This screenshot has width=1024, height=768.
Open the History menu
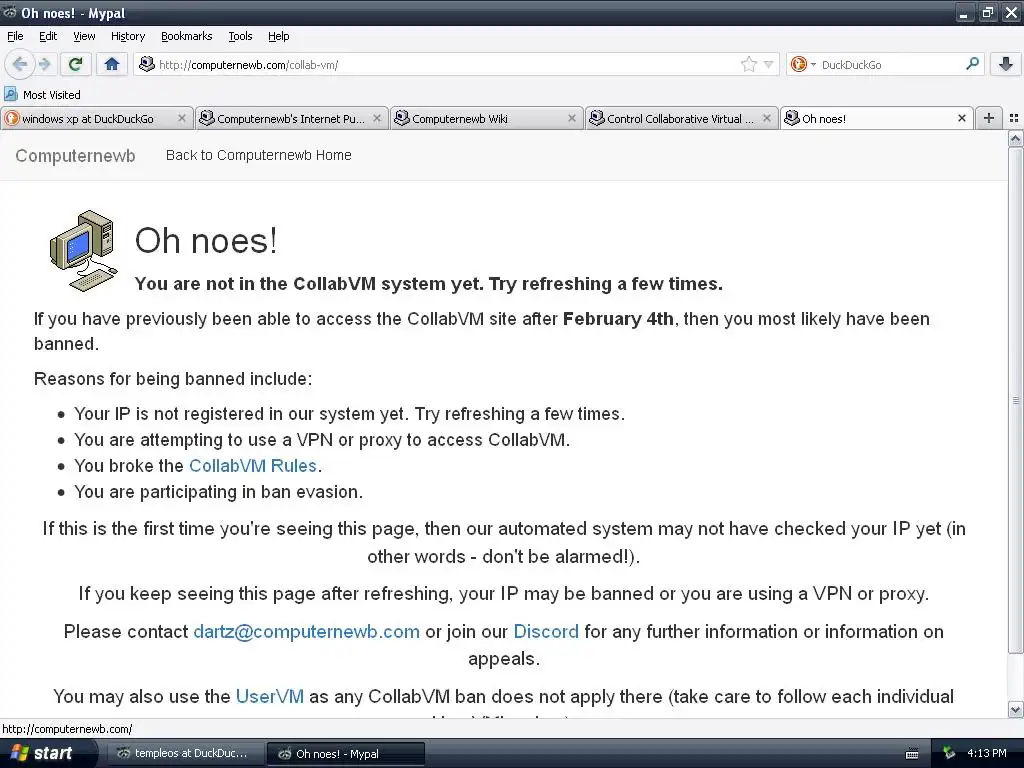tap(127, 36)
